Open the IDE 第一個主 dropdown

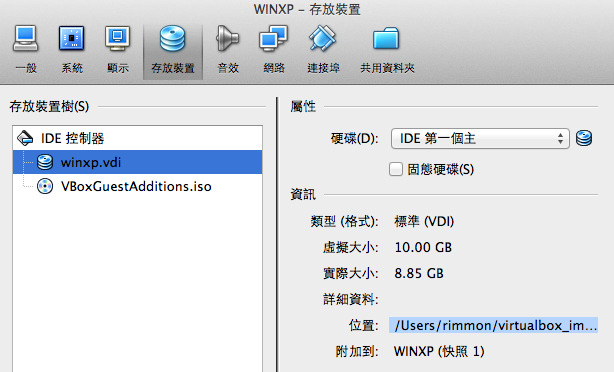tap(480, 138)
